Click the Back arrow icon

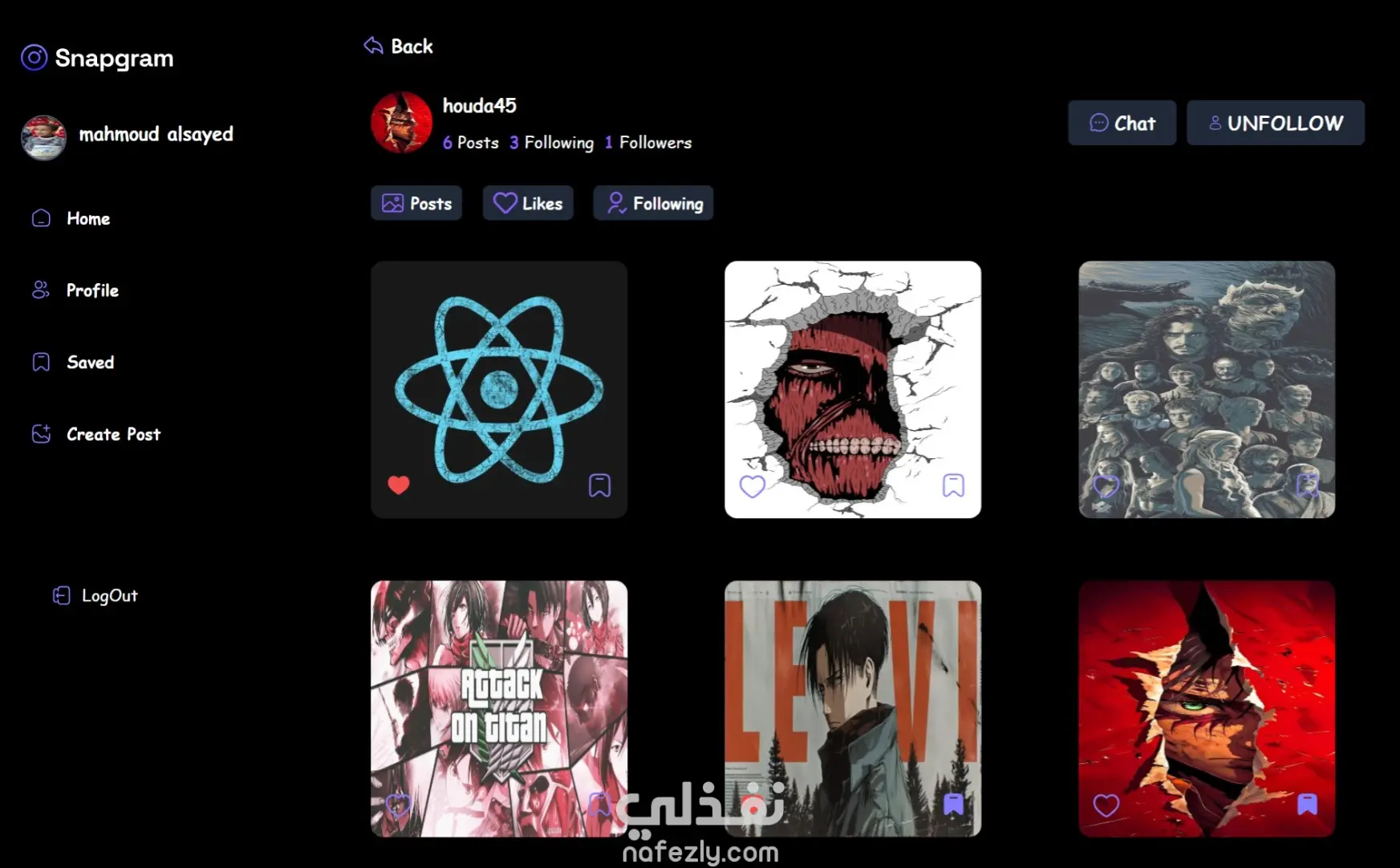click(373, 46)
